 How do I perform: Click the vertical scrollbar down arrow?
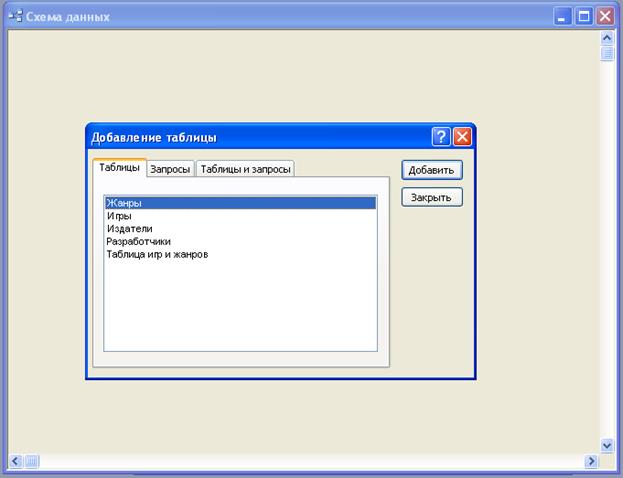click(x=606, y=444)
